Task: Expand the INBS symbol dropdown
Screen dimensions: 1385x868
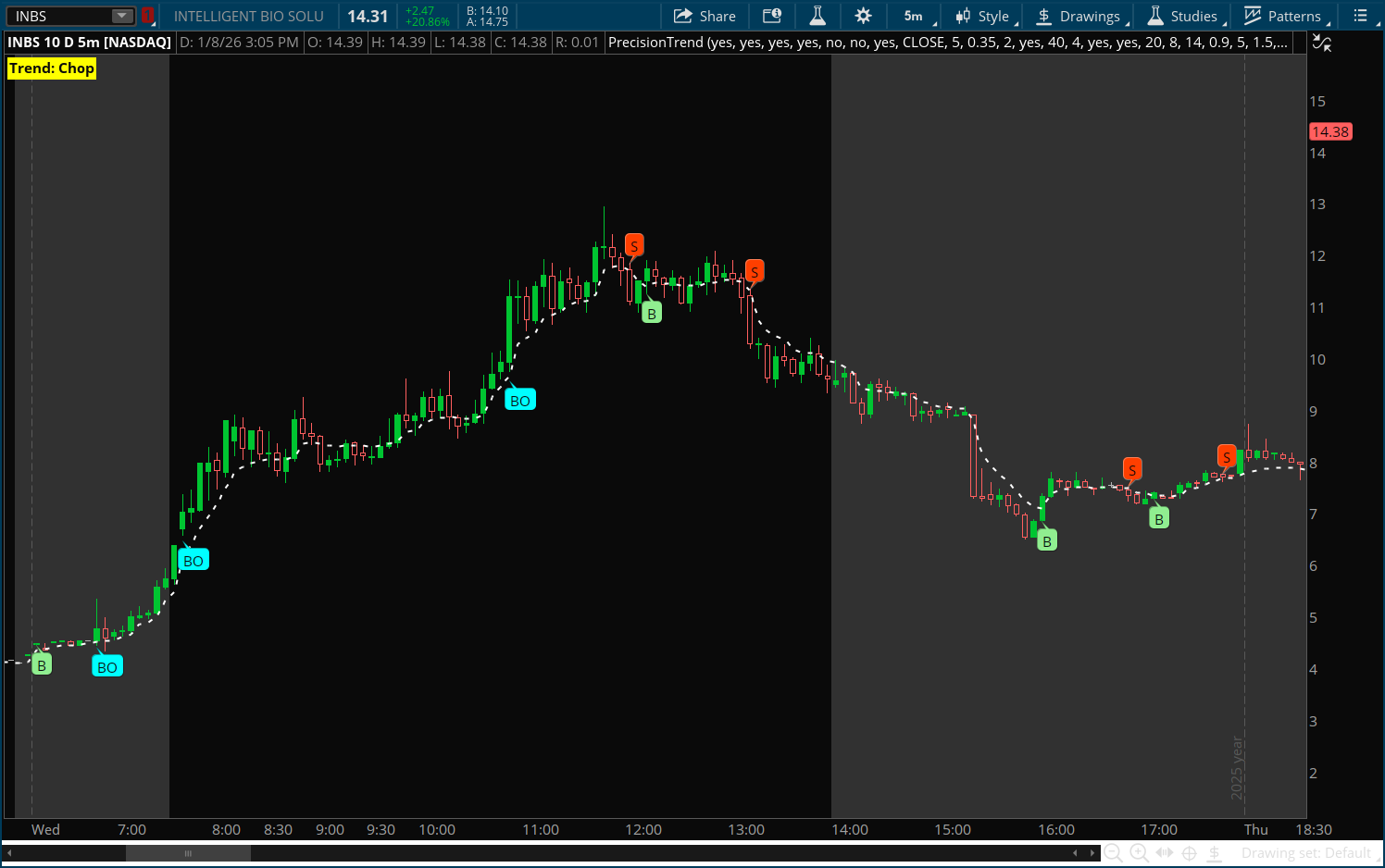Action: 121,16
